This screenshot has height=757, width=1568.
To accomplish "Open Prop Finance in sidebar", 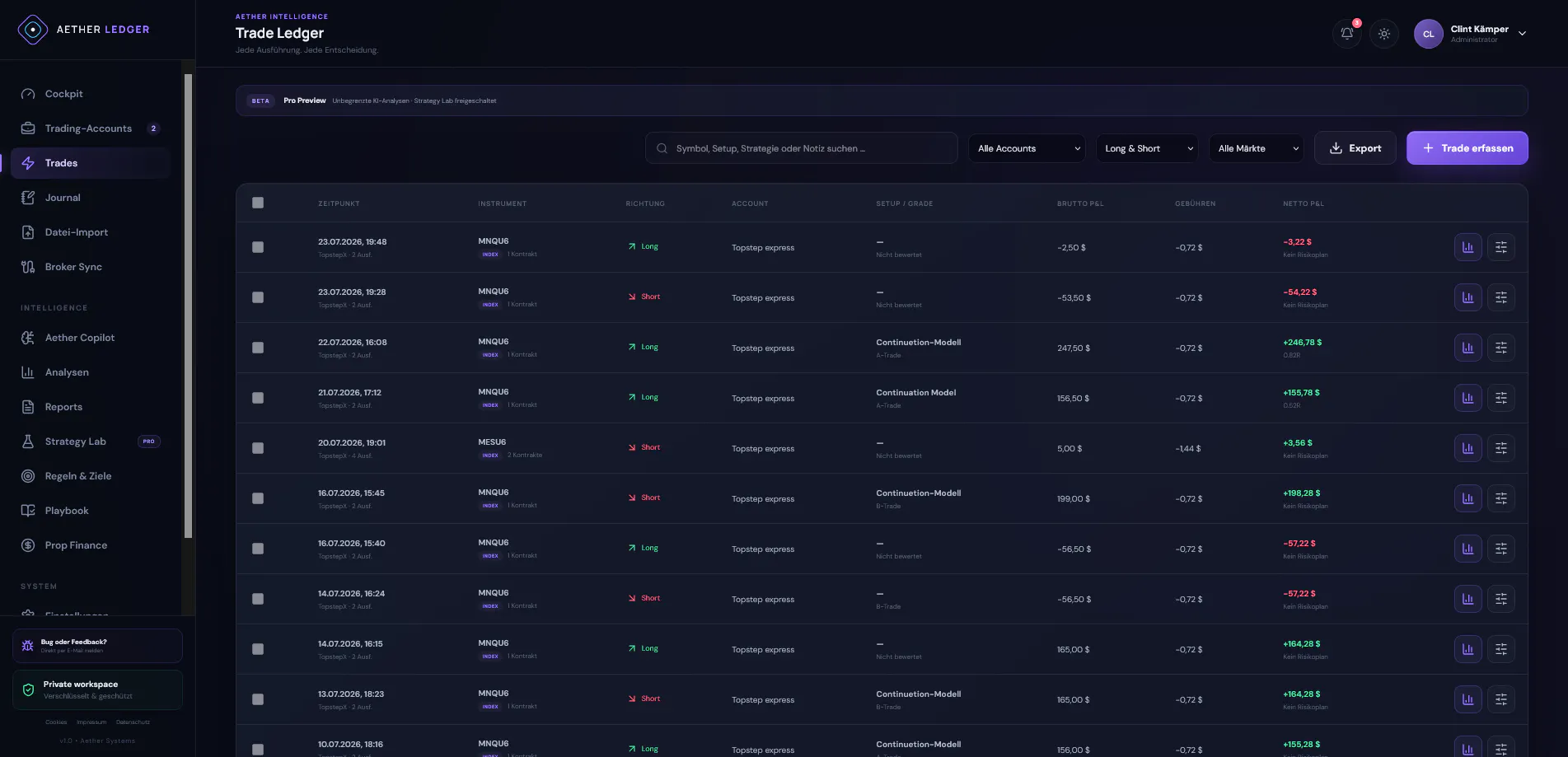I will click(91, 545).
